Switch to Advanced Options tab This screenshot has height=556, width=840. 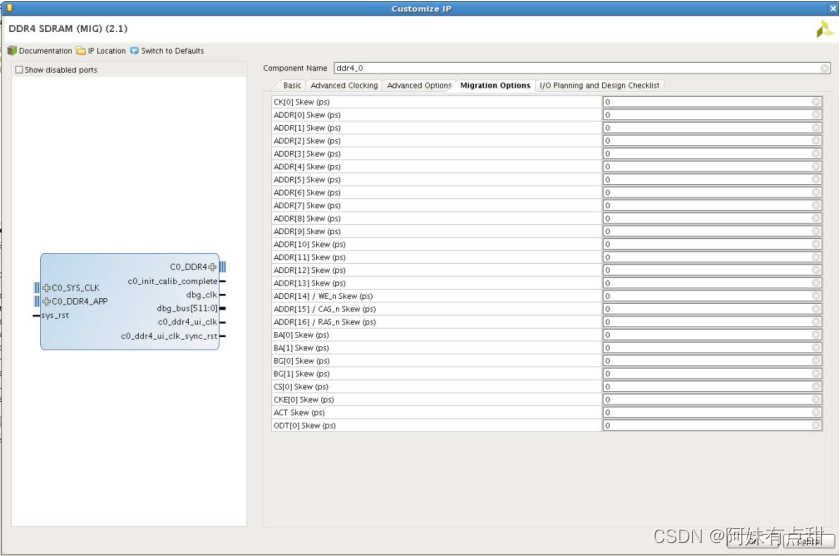(x=419, y=85)
